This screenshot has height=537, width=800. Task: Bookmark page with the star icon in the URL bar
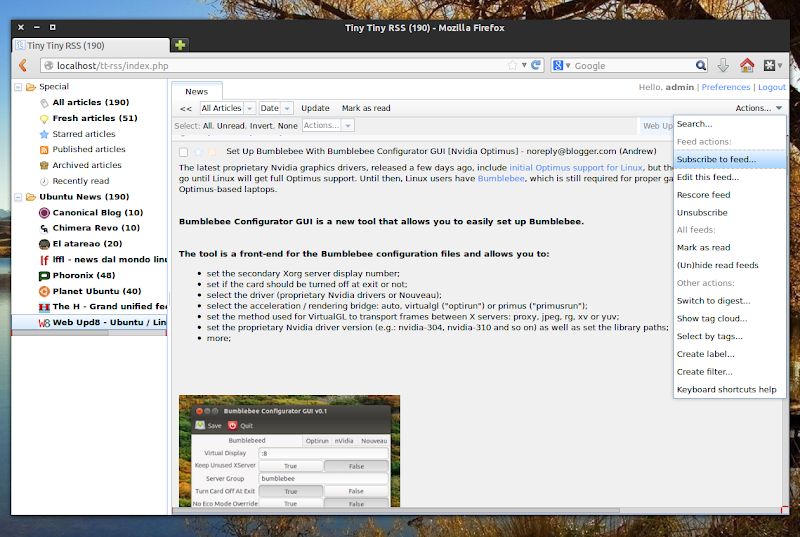[x=512, y=65]
